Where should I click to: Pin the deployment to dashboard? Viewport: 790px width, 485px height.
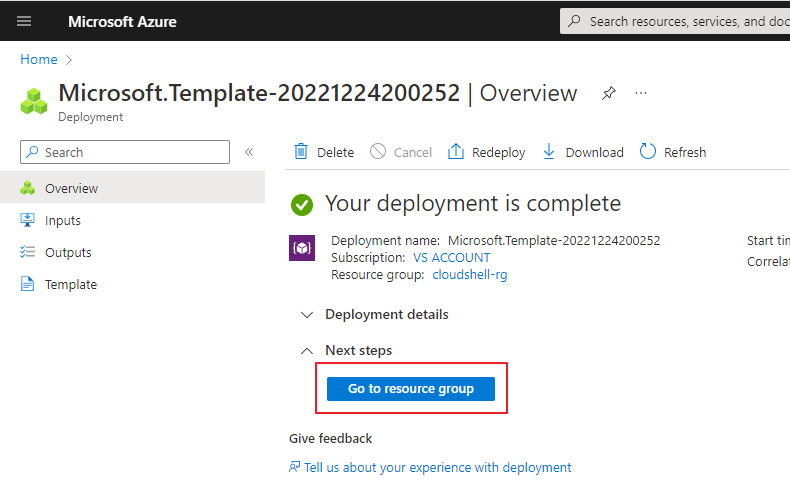(608, 93)
